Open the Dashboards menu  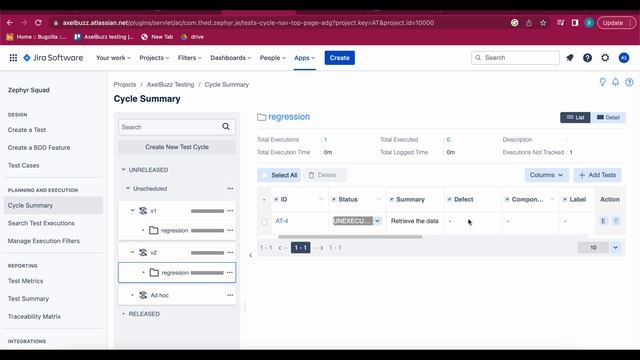point(231,58)
